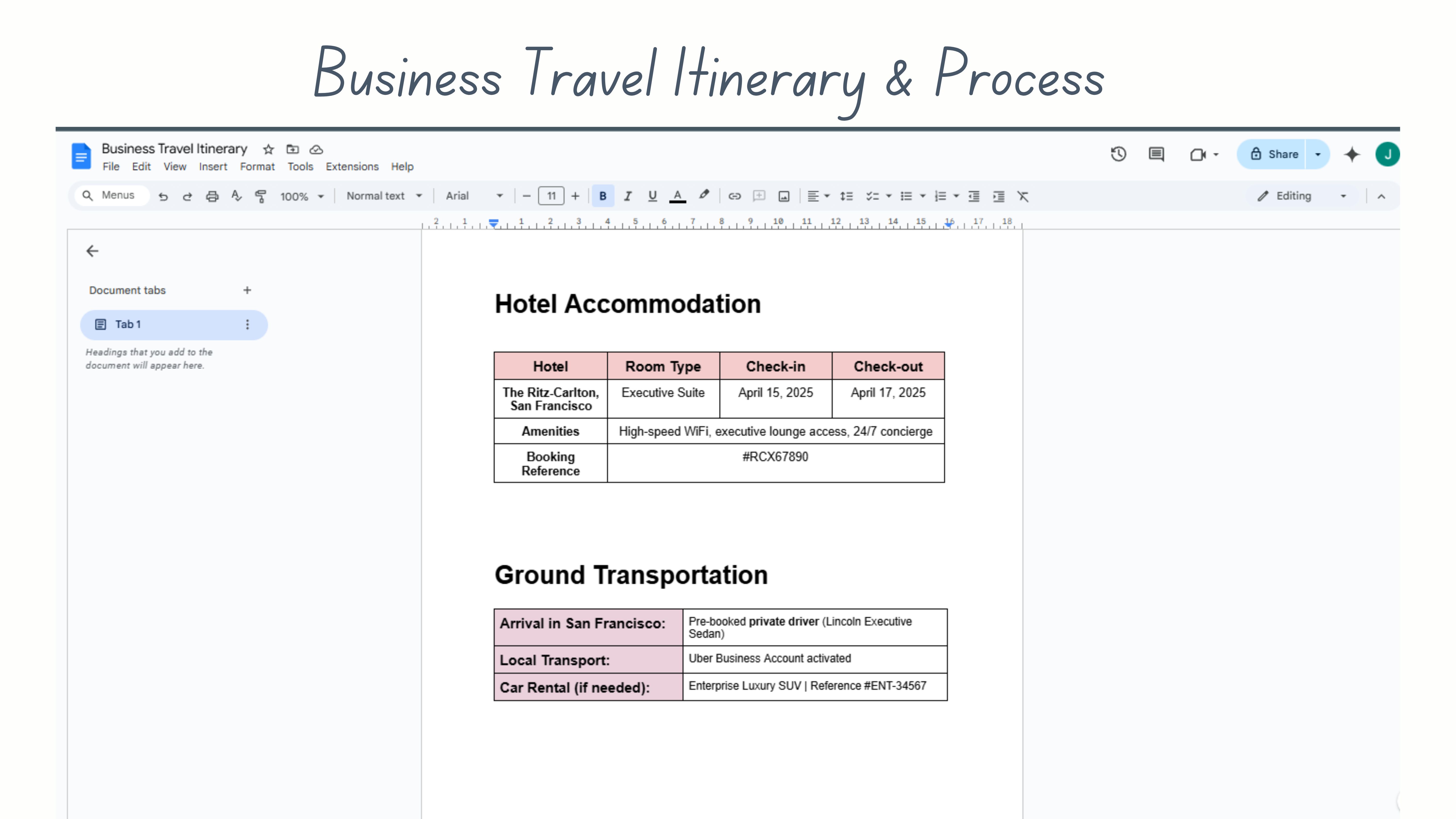Toggle italic formatting
The width and height of the screenshot is (1456, 819).
coord(627,196)
